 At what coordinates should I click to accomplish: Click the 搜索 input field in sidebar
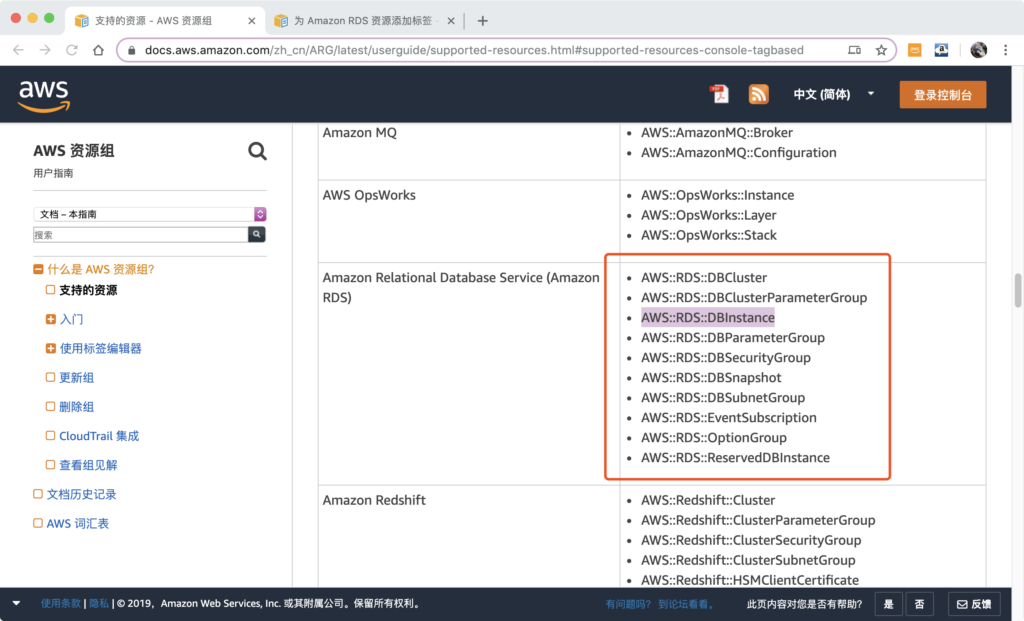pos(140,235)
